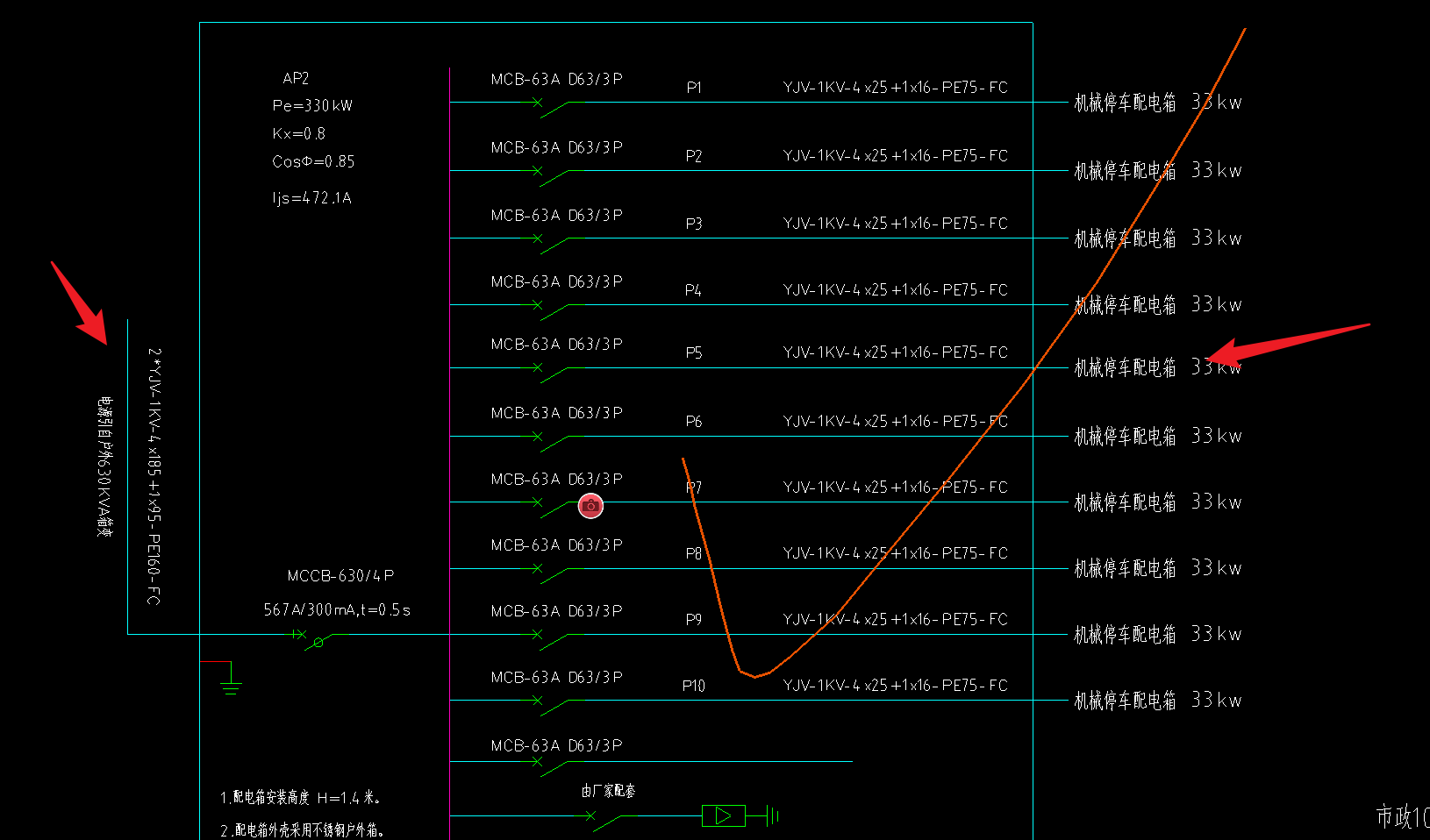Image resolution: width=1430 pixels, height=840 pixels.
Task: Select the YJV cable spec on circuit P3
Action: 896,224
